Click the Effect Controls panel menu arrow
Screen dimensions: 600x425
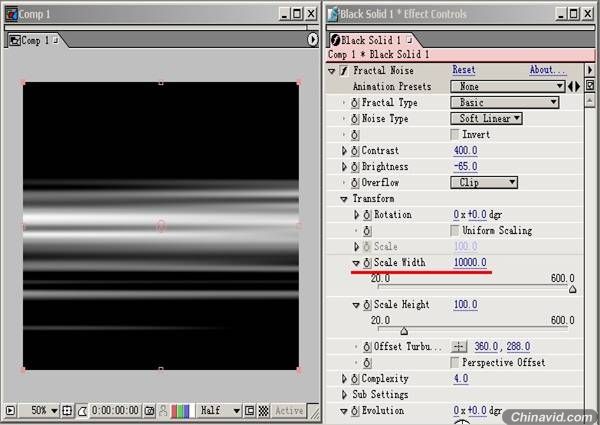(x=590, y=70)
